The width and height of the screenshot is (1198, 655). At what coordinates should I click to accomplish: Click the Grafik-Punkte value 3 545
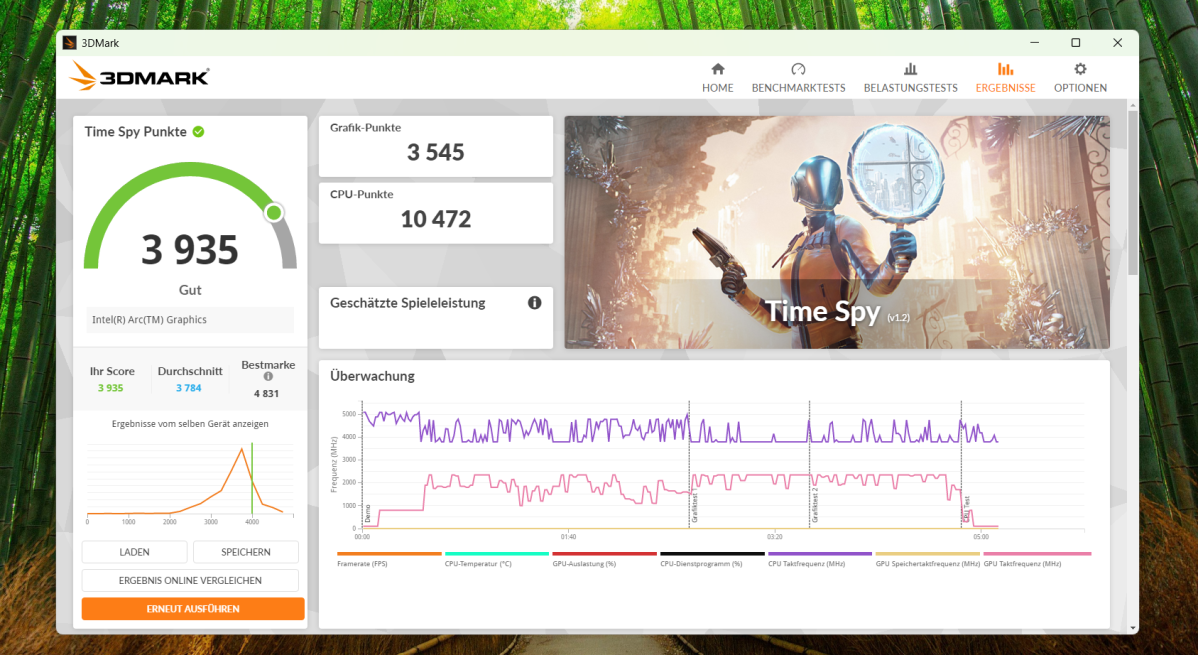(435, 152)
